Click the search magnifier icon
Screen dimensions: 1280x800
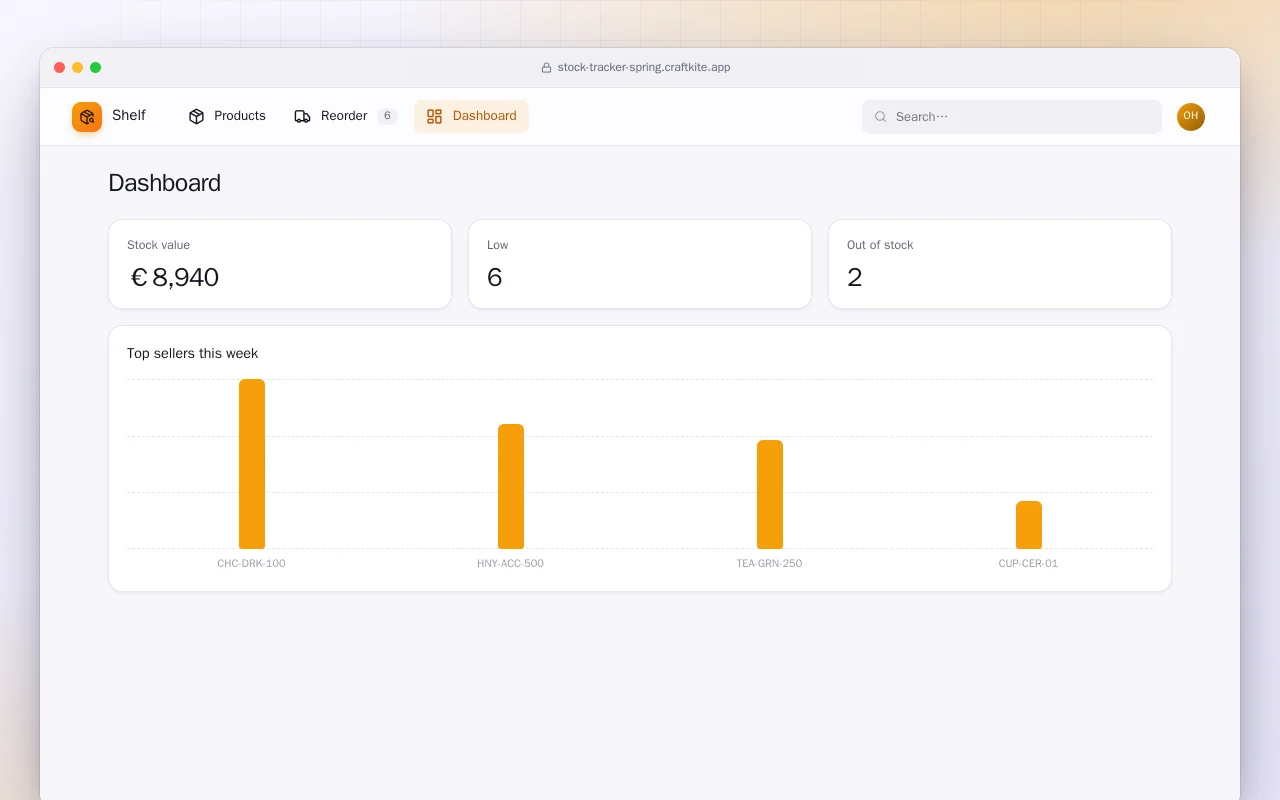[881, 117]
